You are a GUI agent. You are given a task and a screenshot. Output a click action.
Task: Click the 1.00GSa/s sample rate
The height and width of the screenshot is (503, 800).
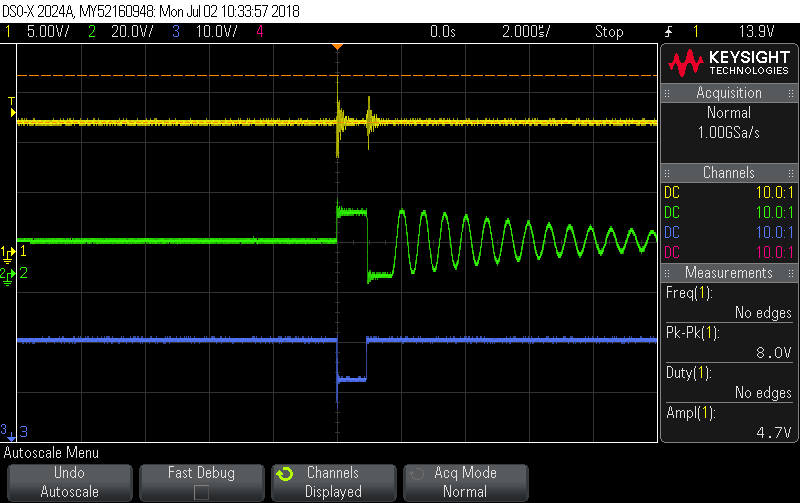[x=729, y=133]
